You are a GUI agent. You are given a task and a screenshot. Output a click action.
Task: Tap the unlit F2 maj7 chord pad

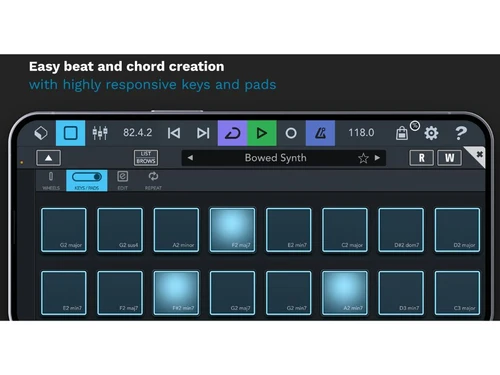pos(120,293)
